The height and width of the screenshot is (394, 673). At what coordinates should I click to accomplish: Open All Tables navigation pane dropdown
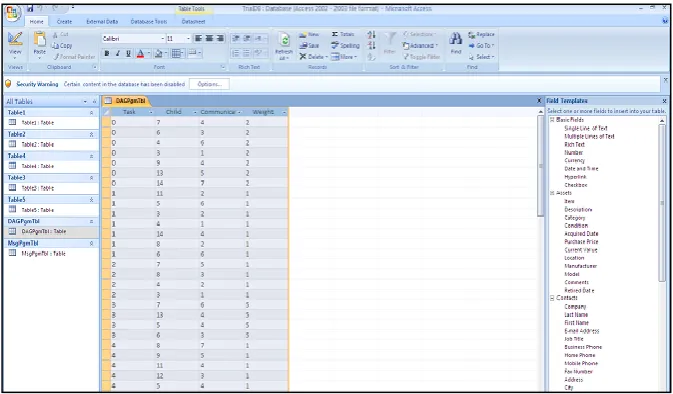85,102
